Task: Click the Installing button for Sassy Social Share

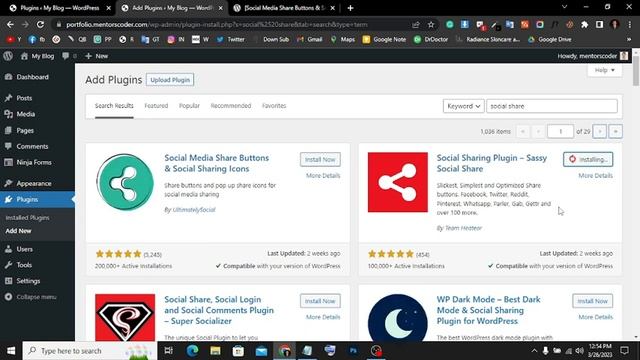Action: pyautogui.click(x=588, y=160)
